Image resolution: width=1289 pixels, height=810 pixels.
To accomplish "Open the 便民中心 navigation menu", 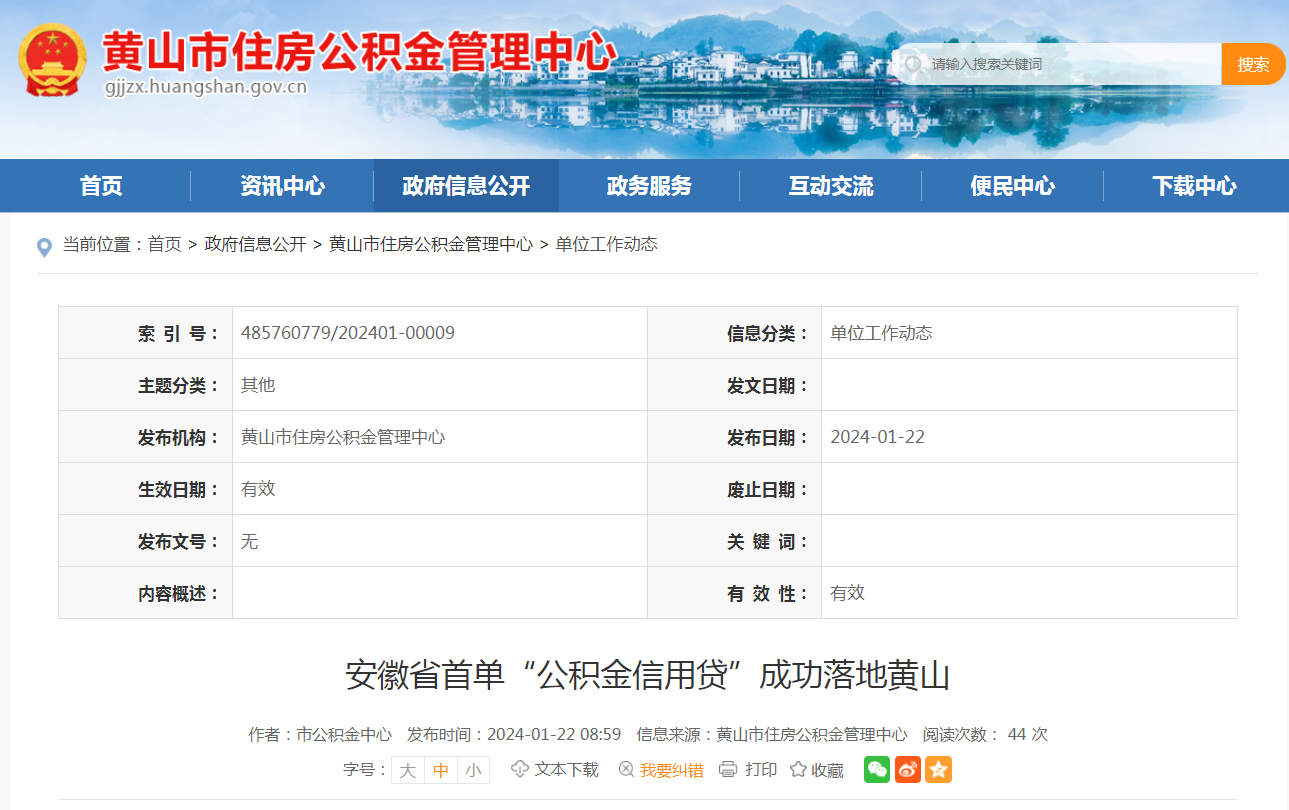I will click(1013, 185).
